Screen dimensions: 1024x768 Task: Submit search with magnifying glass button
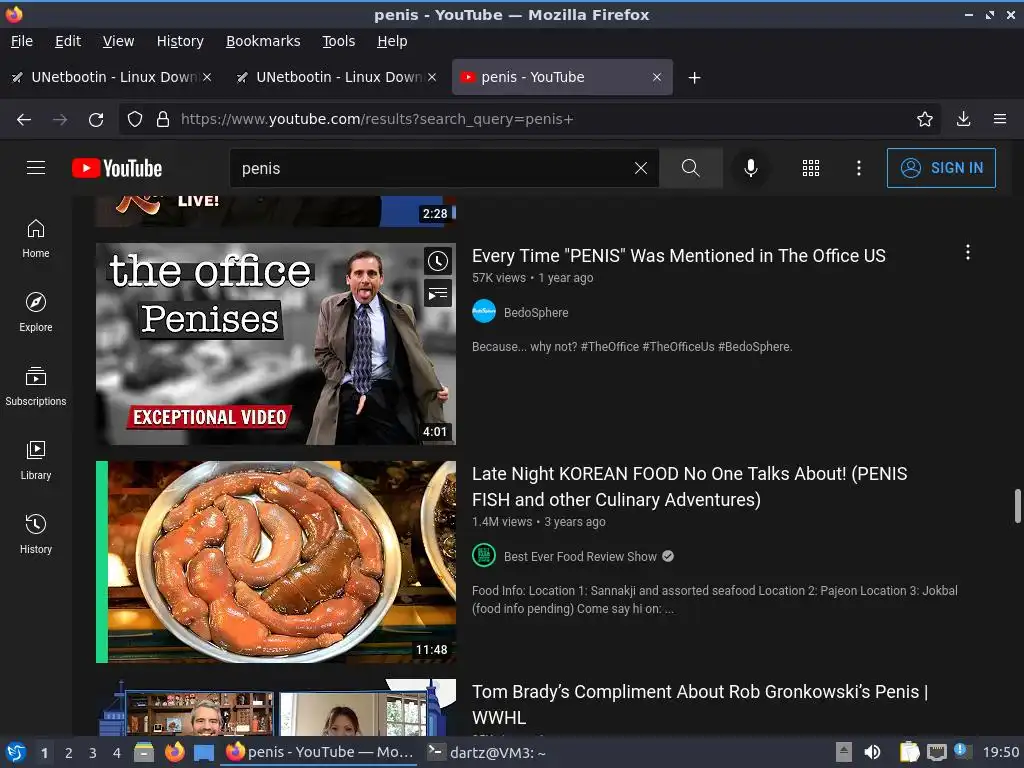click(x=690, y=168)
